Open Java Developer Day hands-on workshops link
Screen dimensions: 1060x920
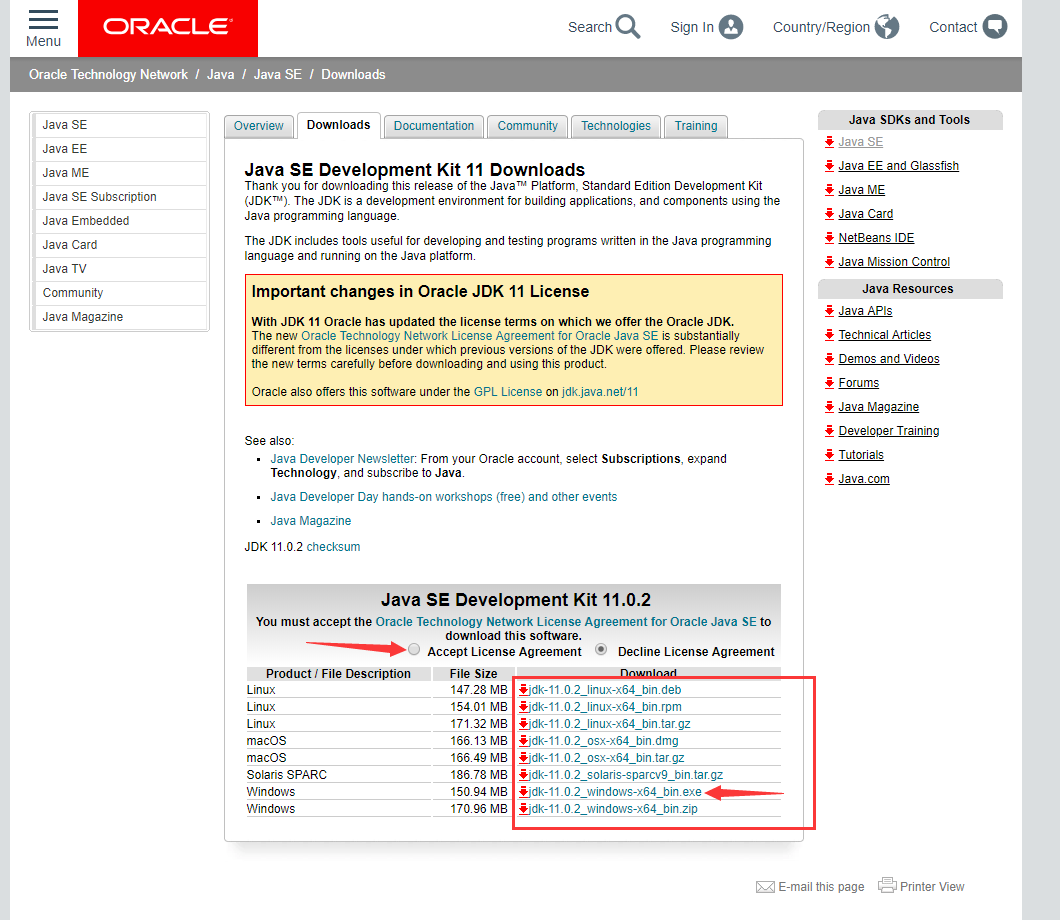click(443, 497)
